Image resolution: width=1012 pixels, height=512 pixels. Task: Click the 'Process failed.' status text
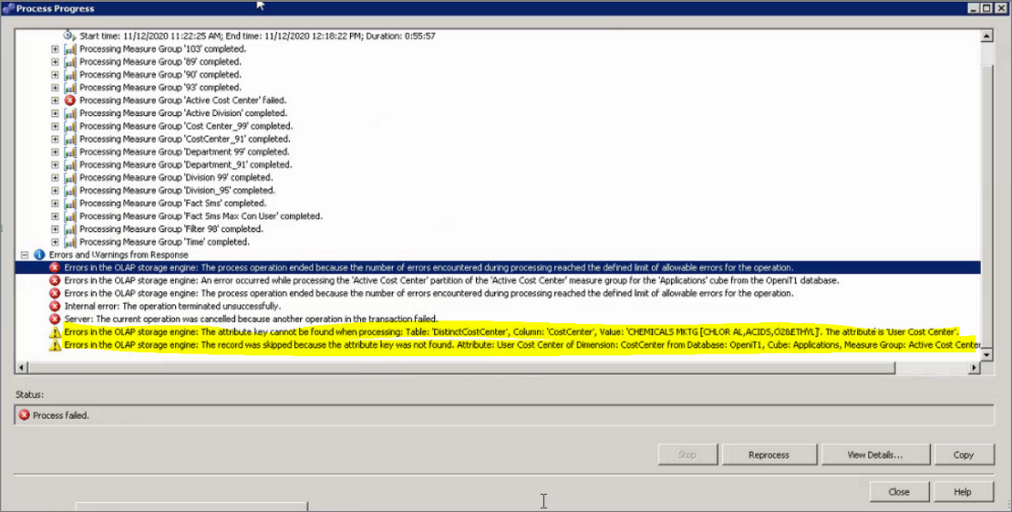click(61, 415)
